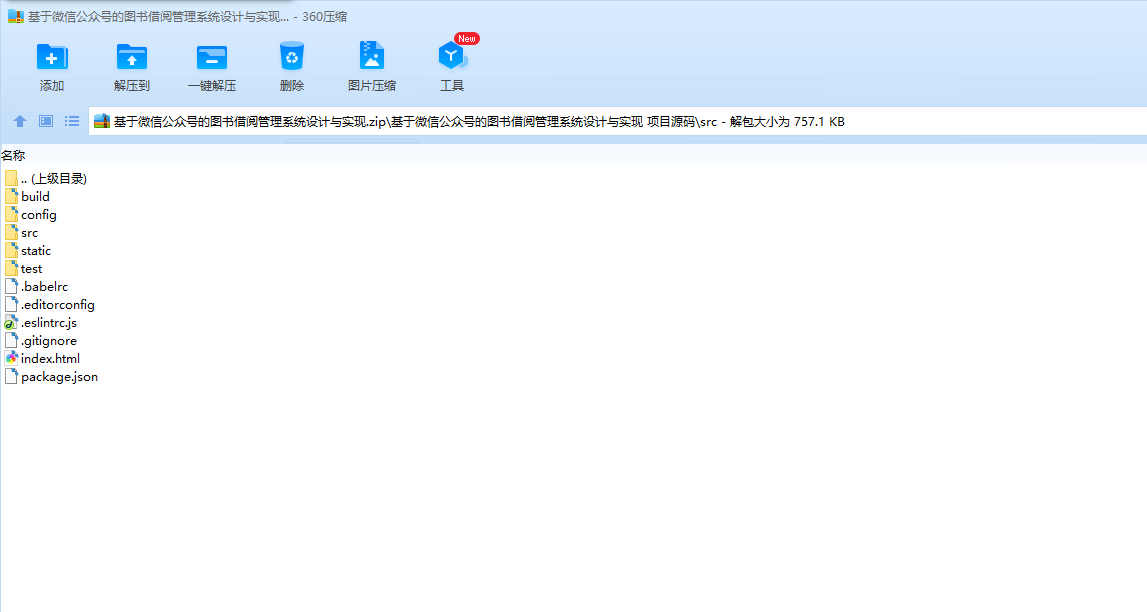
Task: Click the 名称 column header
Action: click(13, 156)
